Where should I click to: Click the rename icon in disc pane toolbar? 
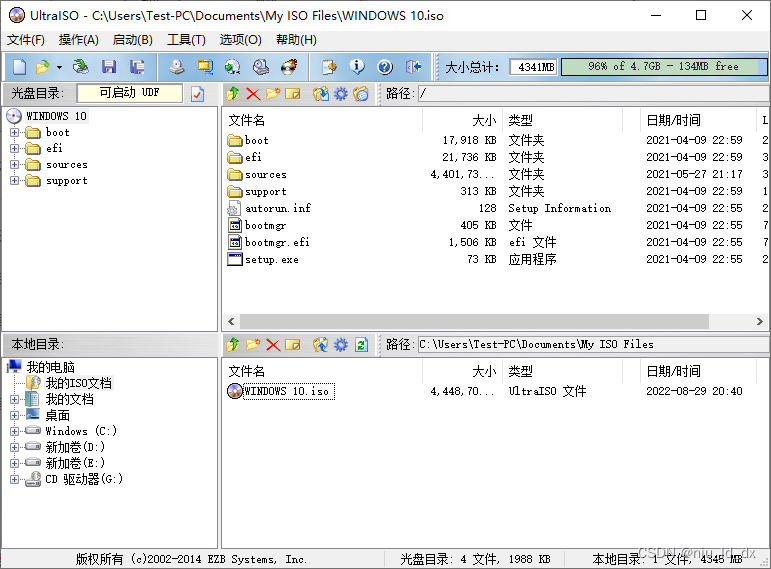[293, 93]
